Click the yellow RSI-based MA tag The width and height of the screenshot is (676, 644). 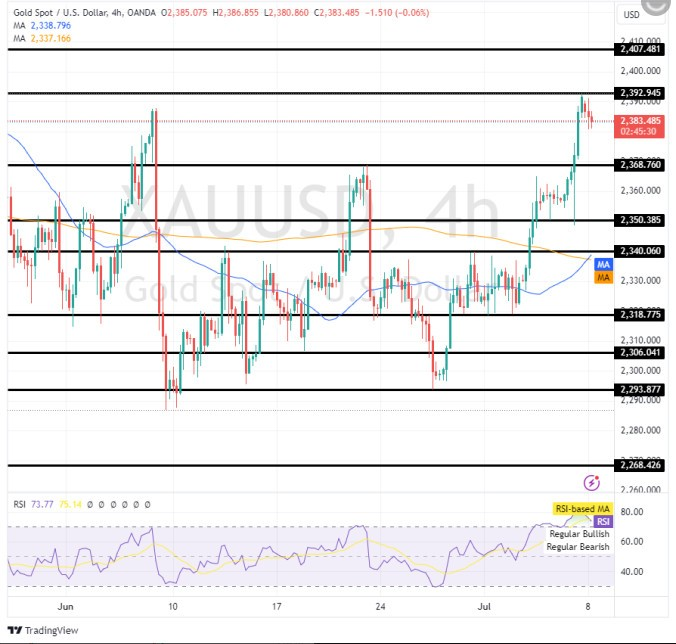pyautogui.click(x=581, y=509)
